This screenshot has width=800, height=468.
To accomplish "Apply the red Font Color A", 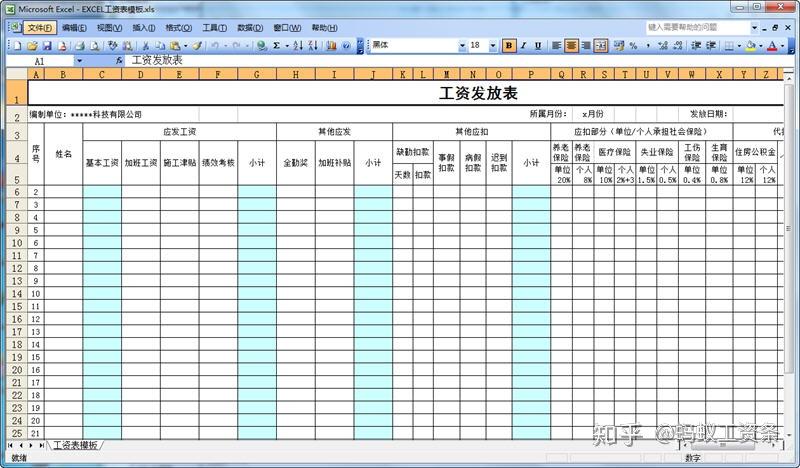I will pos(772,46).
